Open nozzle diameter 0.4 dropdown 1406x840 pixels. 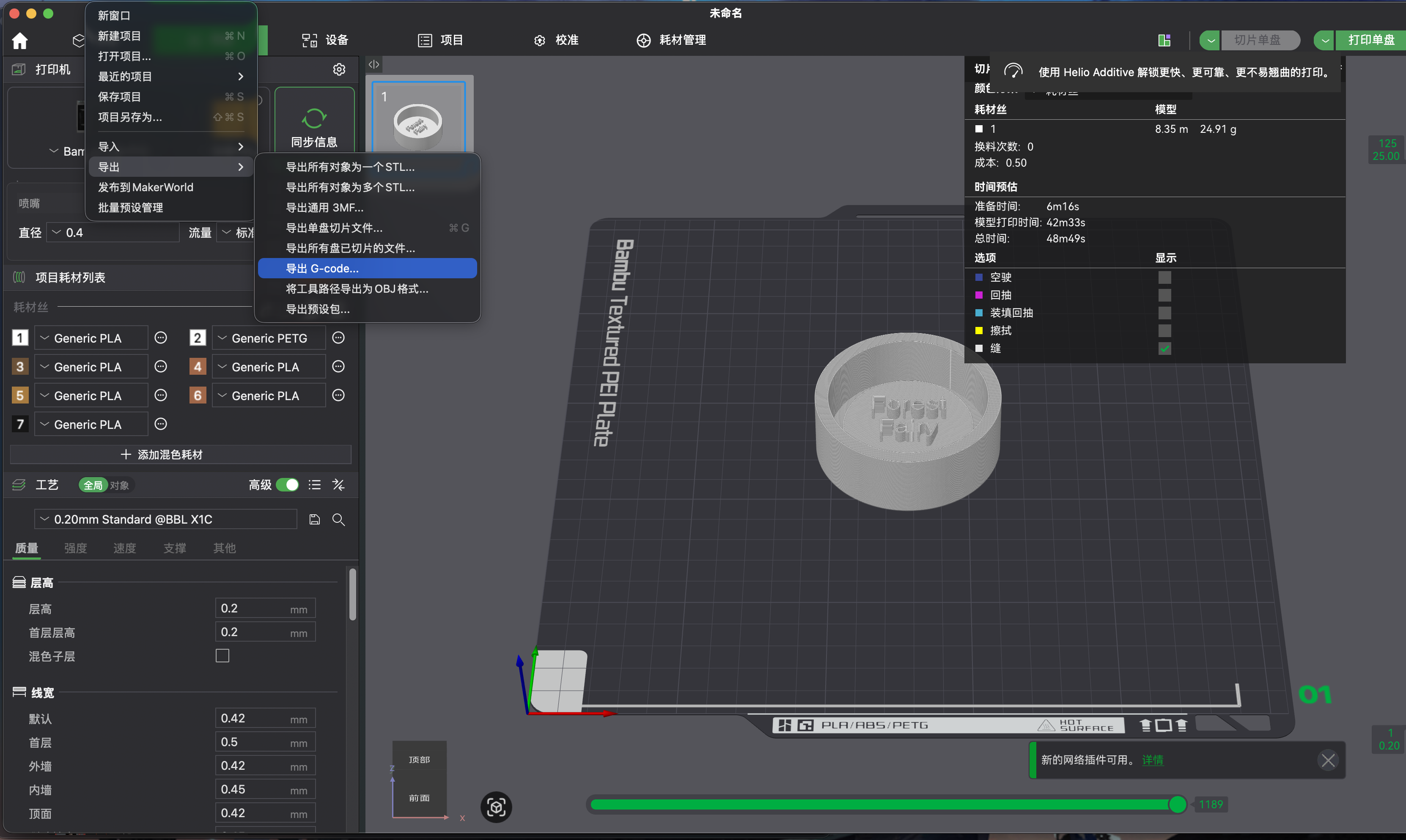pos(113,233)
